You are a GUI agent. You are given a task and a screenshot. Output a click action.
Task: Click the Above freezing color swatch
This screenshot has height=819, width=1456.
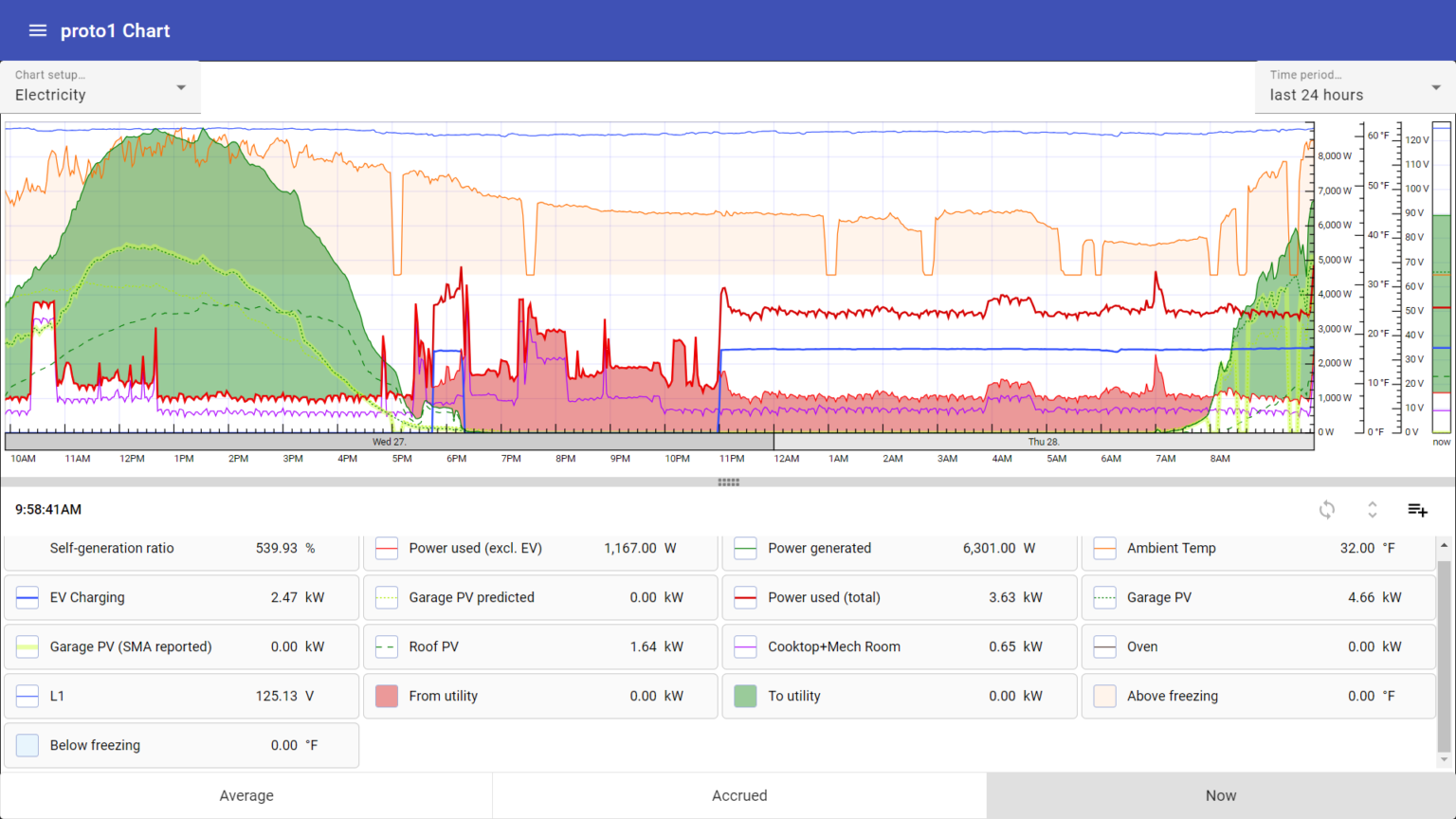click(1104, 696)
